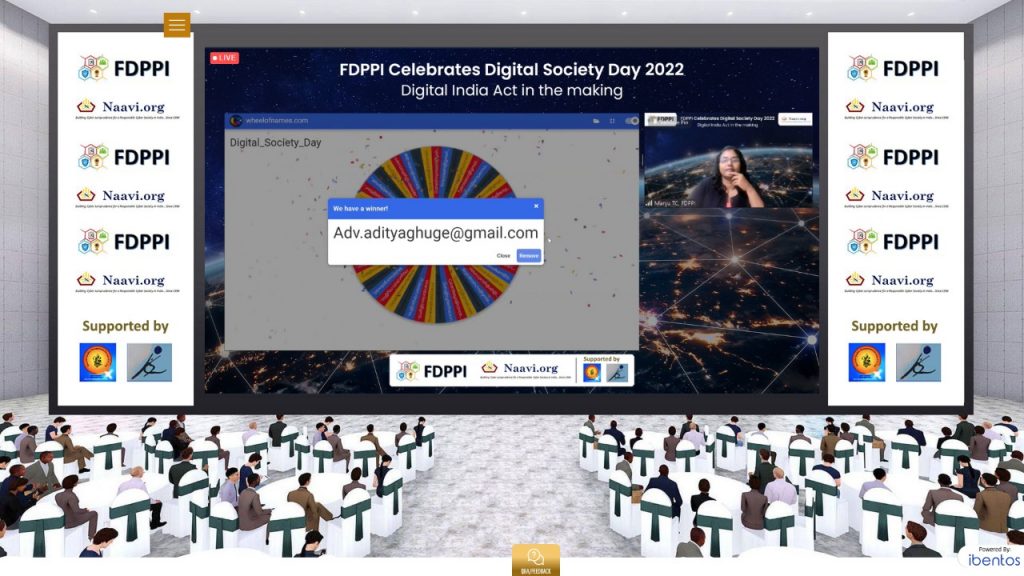The image size is (1024, 576).
Task: Click the wheelofnames.com title text
Action: click(276, 121)
